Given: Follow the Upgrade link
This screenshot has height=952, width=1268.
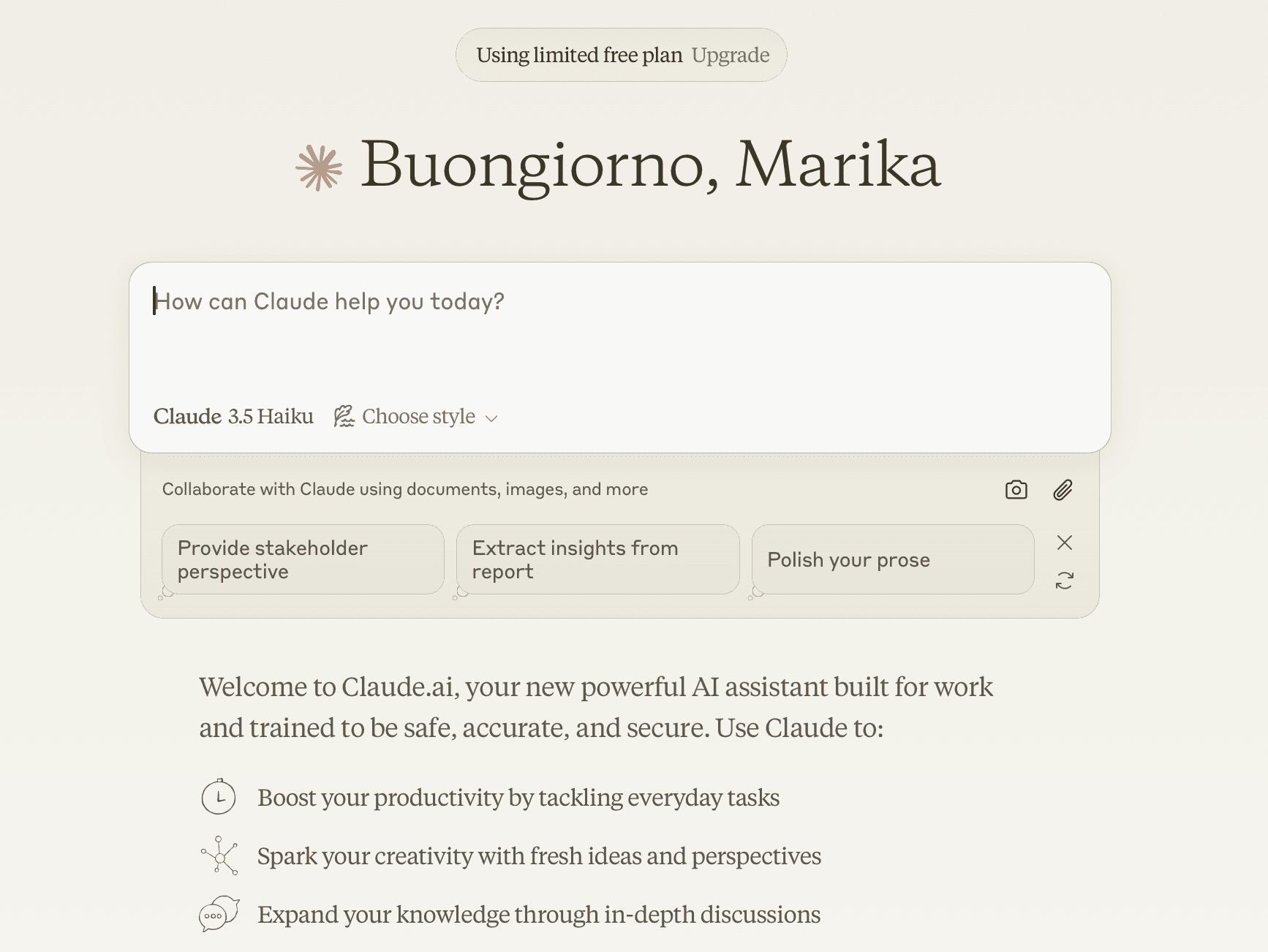Looking at the screenshot, I should coord(731,55).
